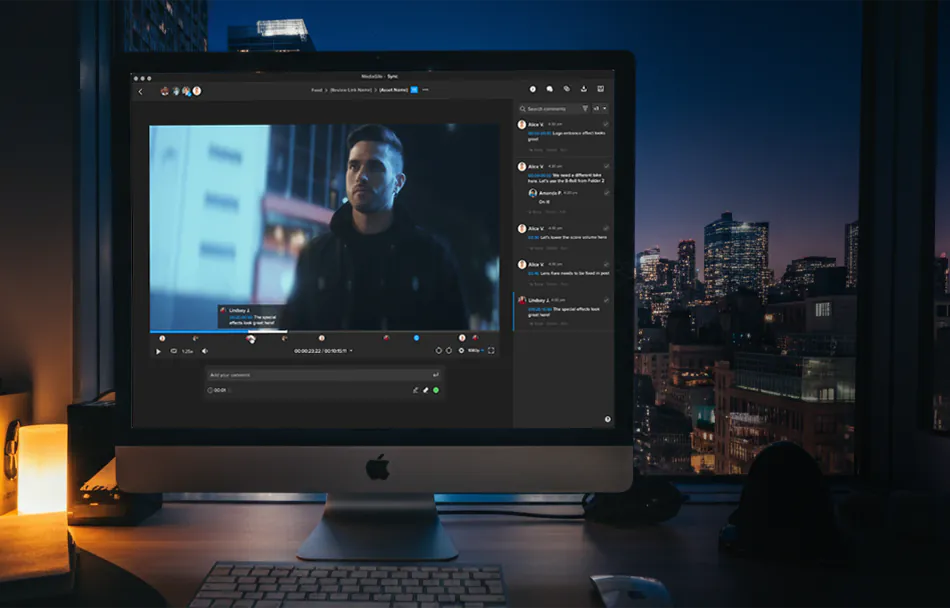Toggle loop playback mode

(173, 352)
